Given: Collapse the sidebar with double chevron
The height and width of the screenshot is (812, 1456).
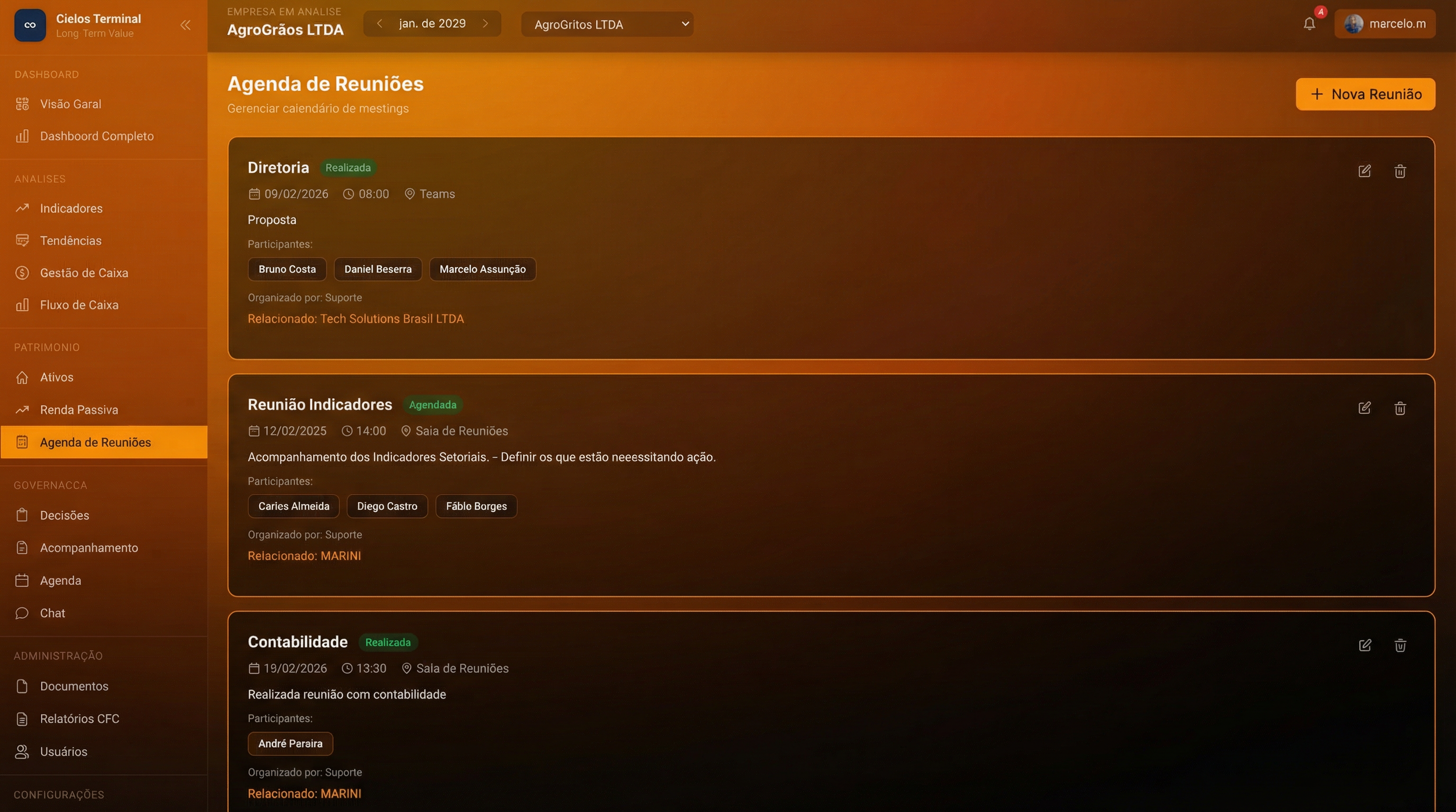Looking at the screenshot, I should point(185,25).
